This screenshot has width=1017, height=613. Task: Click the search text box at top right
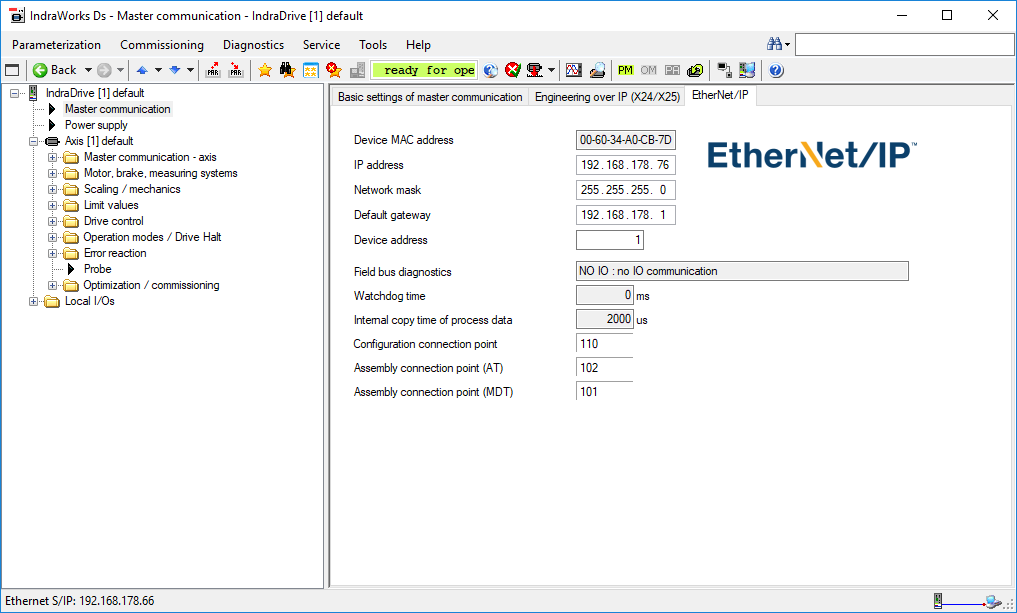[x=904, y=44]
